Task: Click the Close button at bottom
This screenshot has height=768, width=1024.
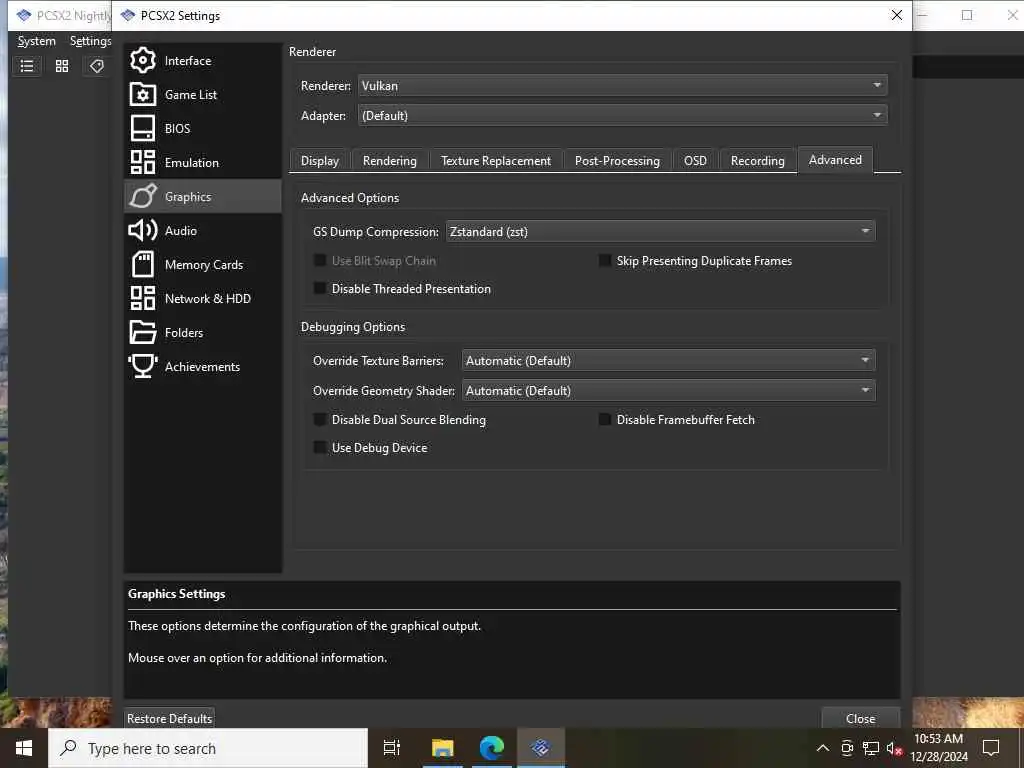Action: [861, 718]
